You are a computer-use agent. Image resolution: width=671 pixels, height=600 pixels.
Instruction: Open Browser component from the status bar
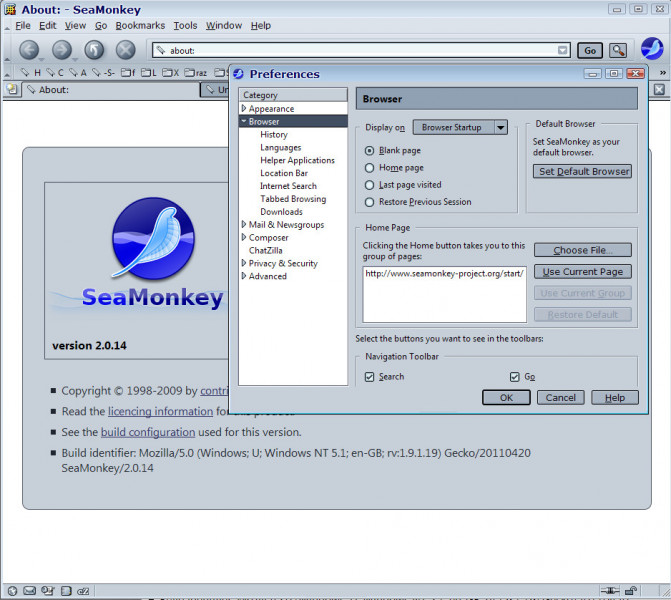click(12, 591)
